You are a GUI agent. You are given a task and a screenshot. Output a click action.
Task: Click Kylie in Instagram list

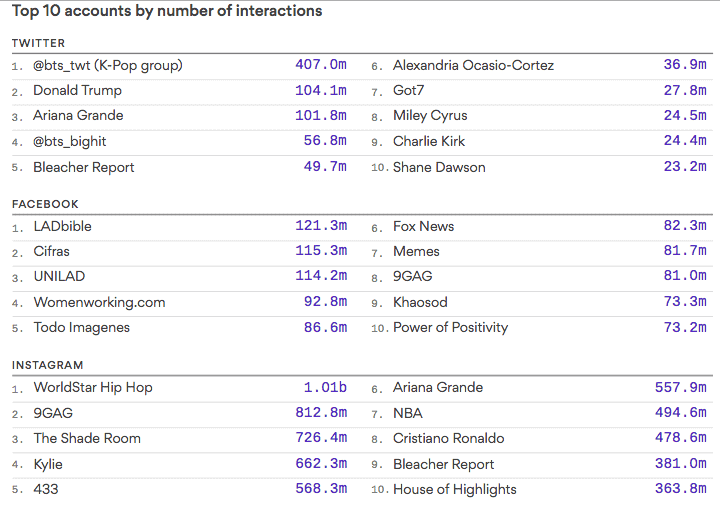50,464
